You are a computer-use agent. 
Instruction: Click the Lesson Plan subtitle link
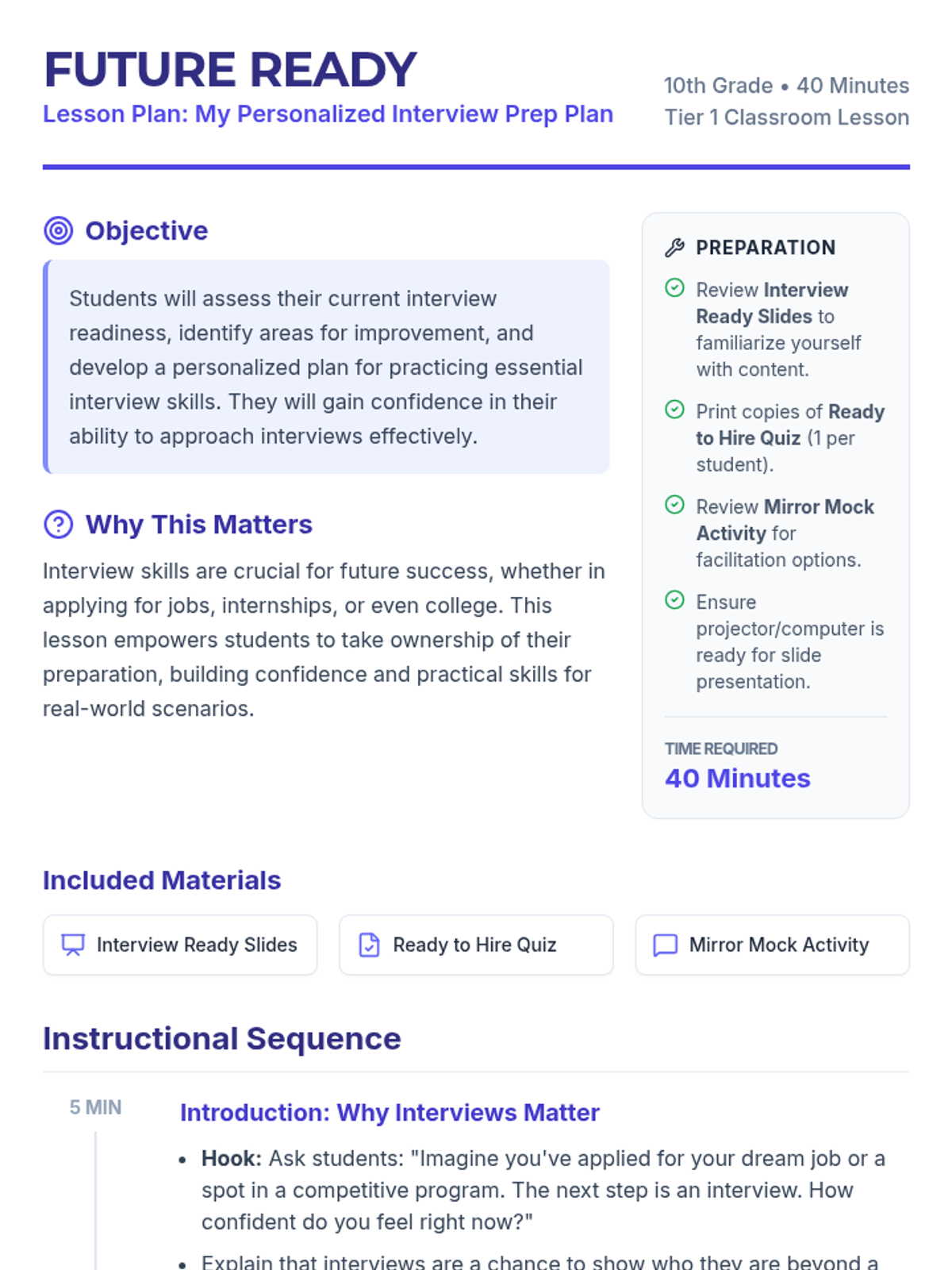pyautogui.click(x=328, y=114)
